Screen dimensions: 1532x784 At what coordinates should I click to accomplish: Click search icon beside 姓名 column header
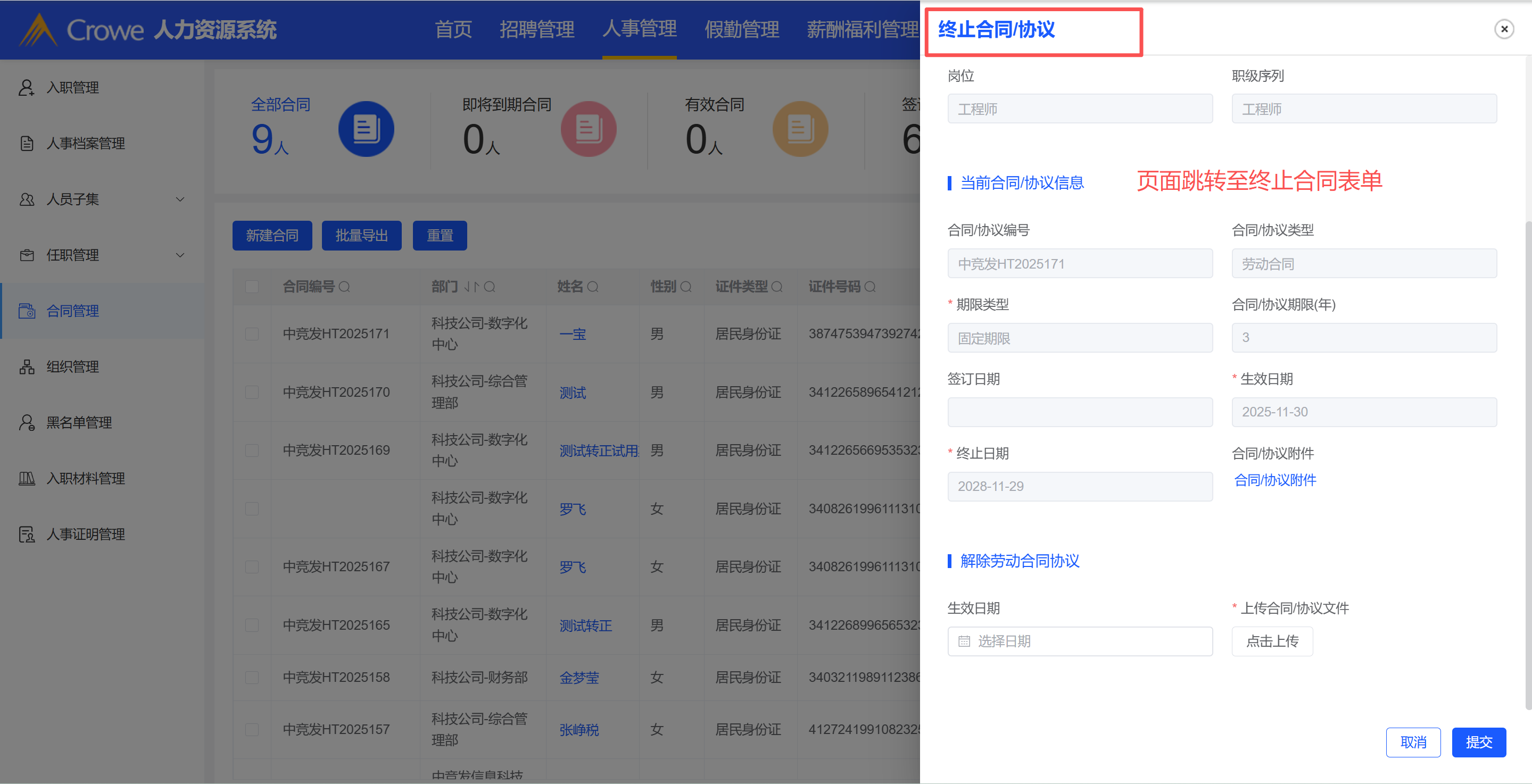(x=592, y=287)
